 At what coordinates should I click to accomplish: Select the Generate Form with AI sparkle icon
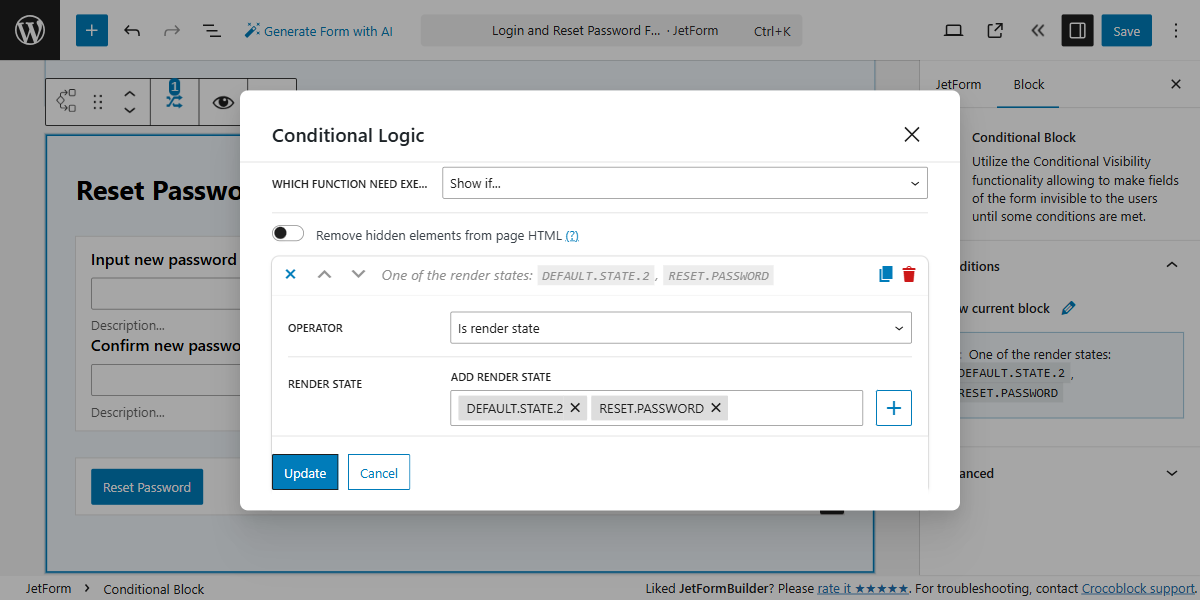coord(253,30)
